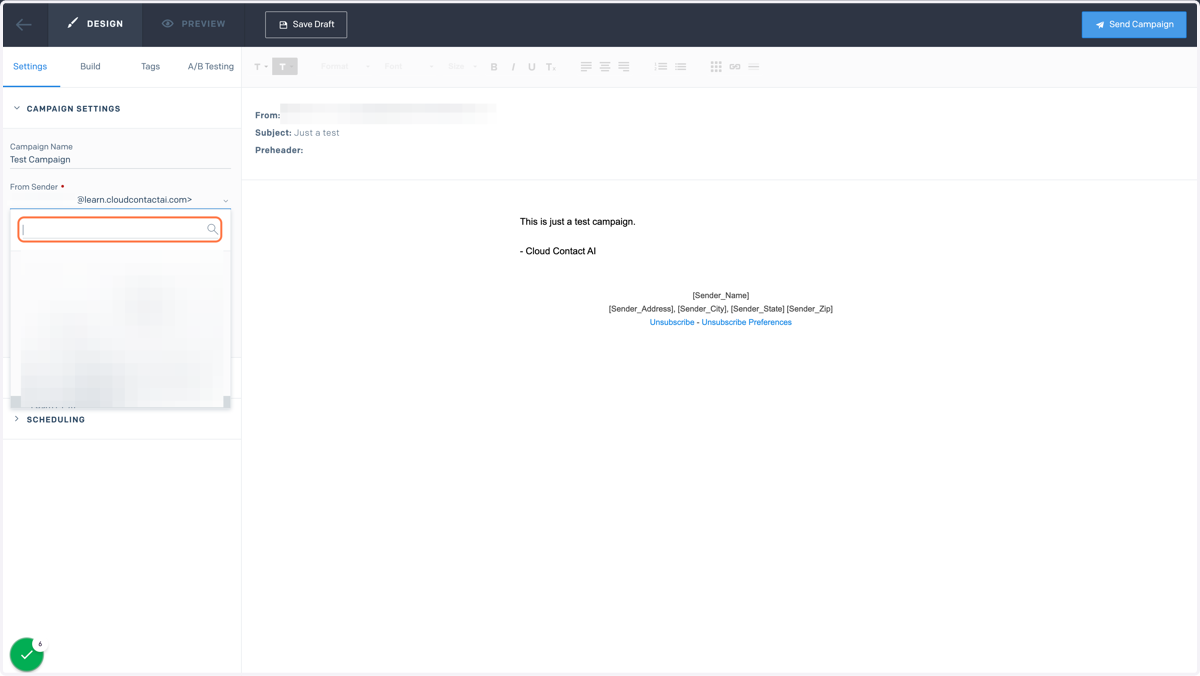This screenshot has width=1200, height=676.
Task: Click the [Sender_Name] placeholder text
Action: point(721,295)
